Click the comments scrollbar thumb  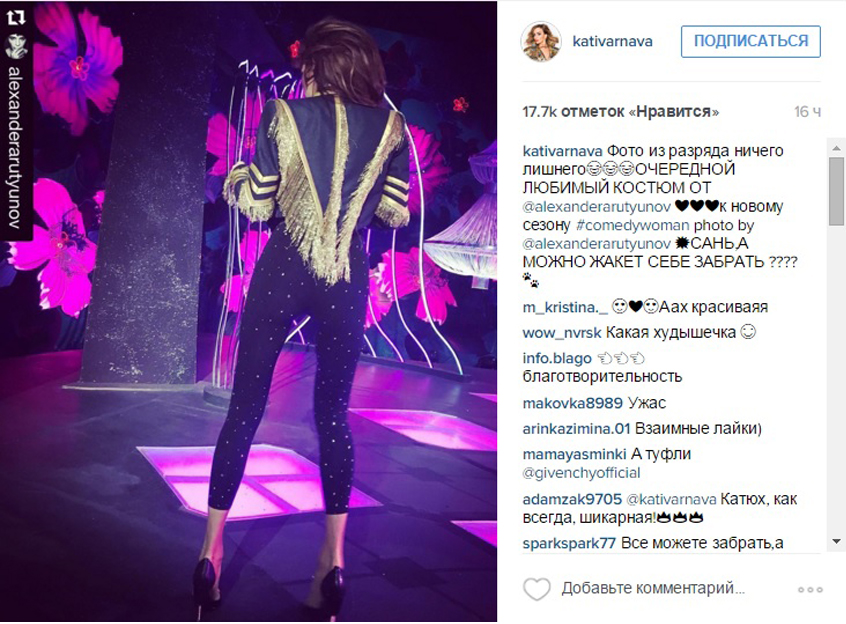(x=836, y=191)
